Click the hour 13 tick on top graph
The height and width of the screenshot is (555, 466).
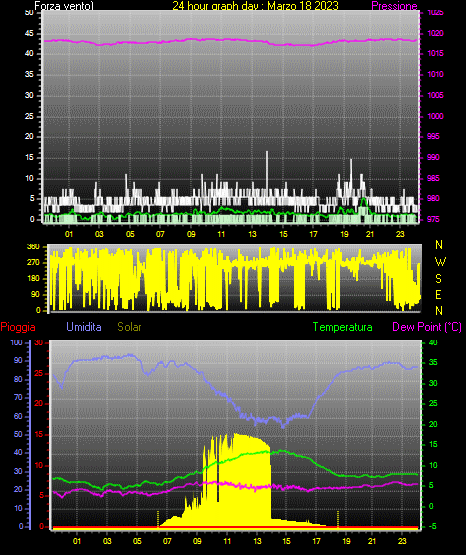[252, 234]
